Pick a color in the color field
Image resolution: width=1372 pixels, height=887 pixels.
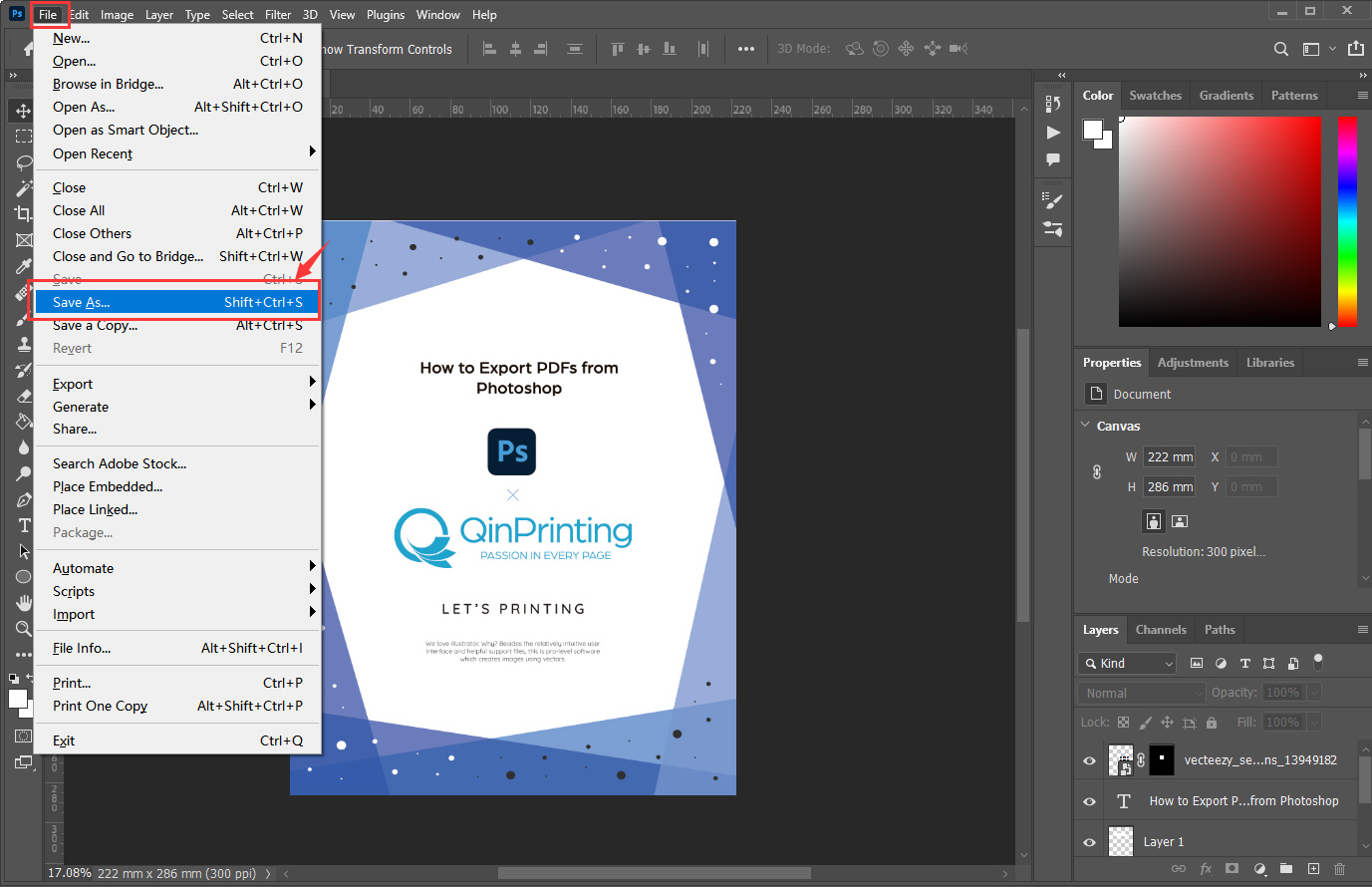pyautogui.click(x=1220, y=221)
